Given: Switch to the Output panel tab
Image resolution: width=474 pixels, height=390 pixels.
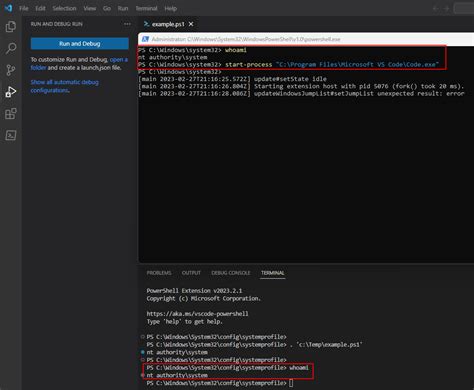Looking at the screenshot, I should [191, 273].
